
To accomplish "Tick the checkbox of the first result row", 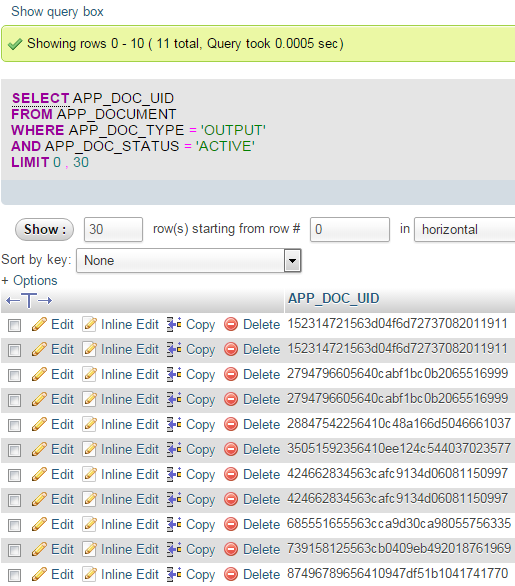I will point(14,325).
